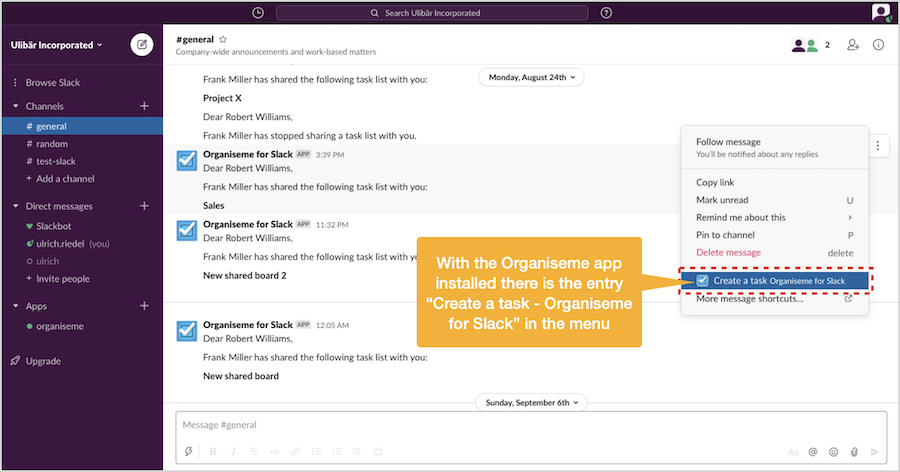
Task: Choose Pin to channel
Action: 774,235
